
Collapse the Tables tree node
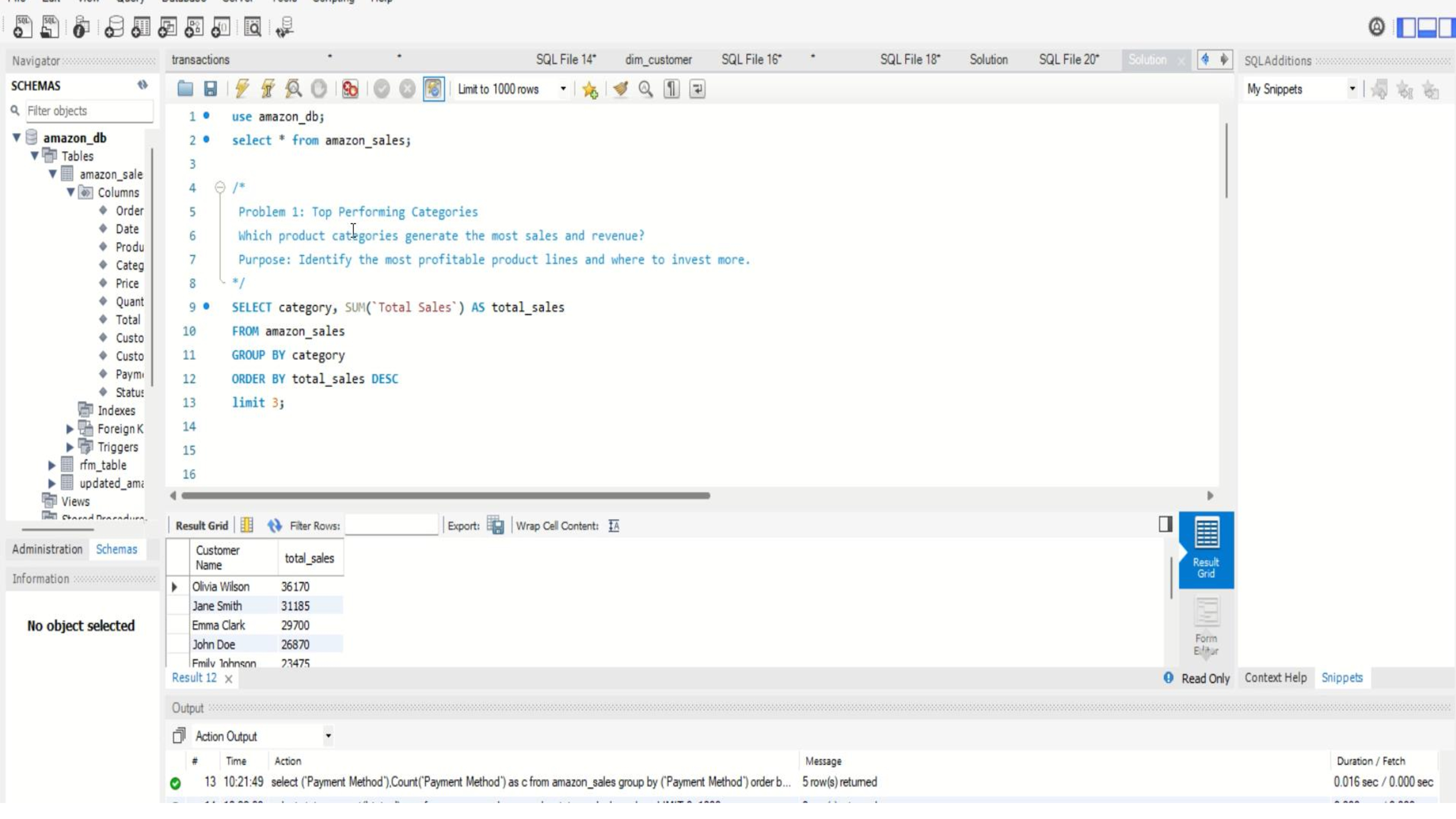[35, 155]
